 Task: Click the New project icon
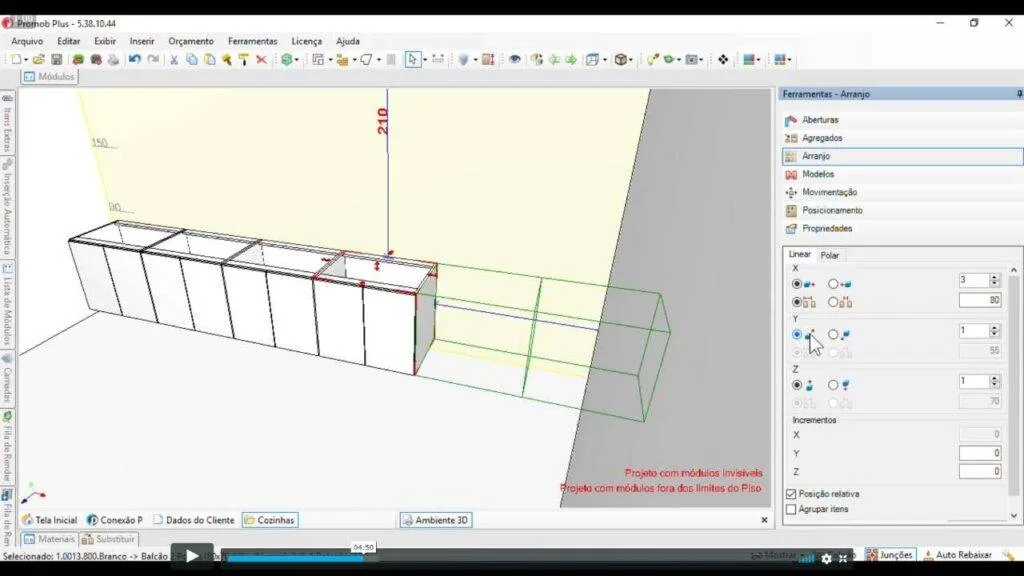click(15, 59)
